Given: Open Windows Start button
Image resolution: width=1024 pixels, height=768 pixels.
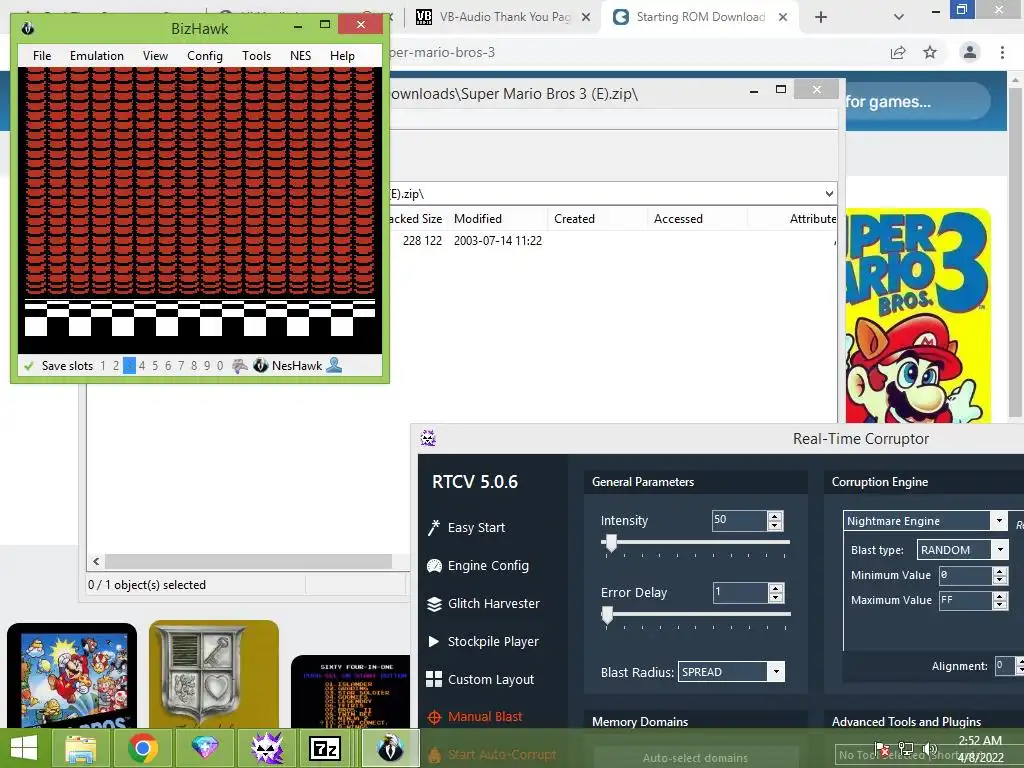Looking at the screenshot, I should tap(24, 748).
